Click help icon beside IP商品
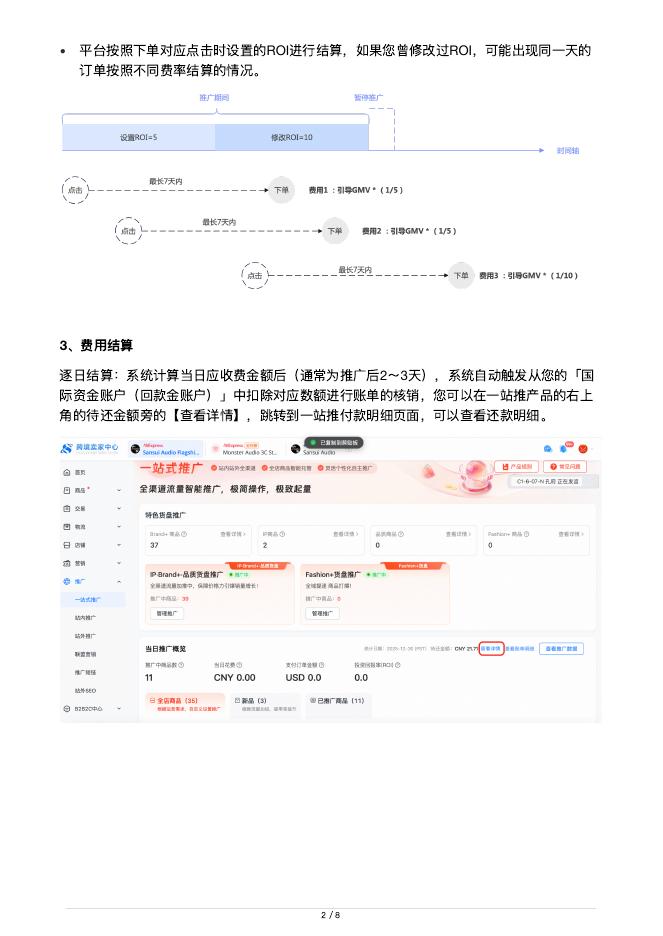663x936 pixels. click(x=283, y=534)
